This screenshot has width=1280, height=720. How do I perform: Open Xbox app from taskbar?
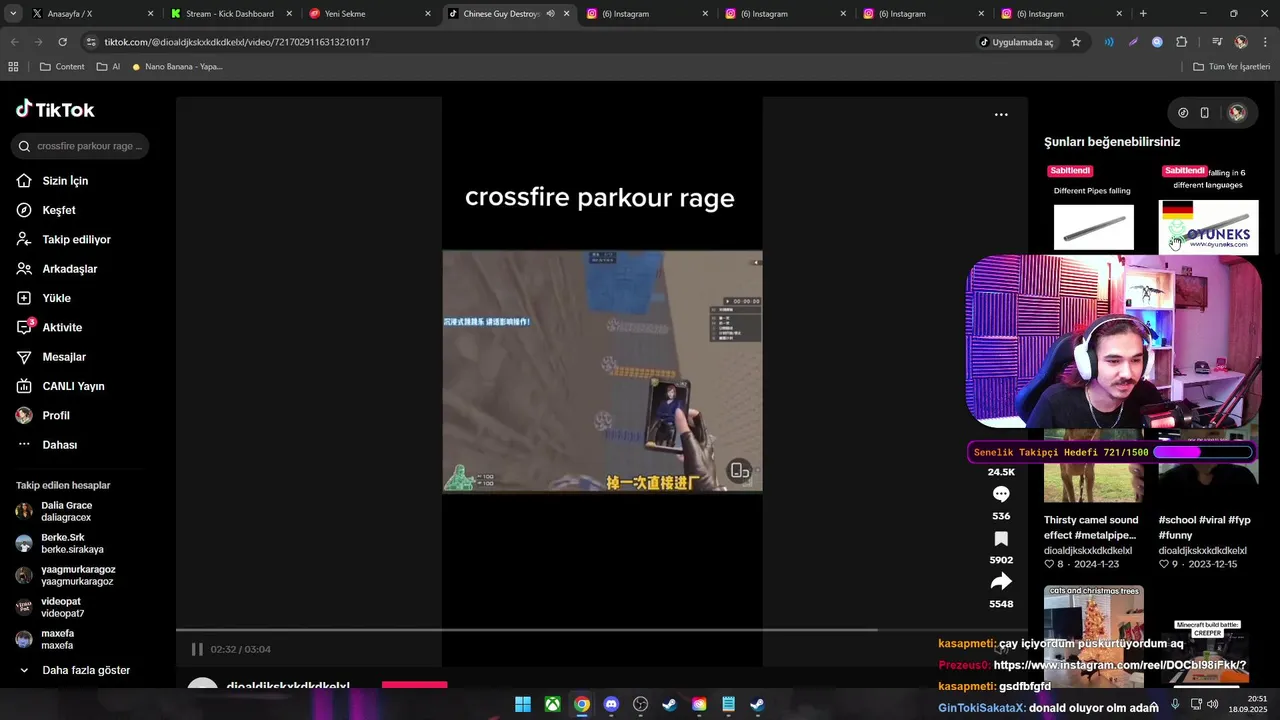click(x=552, y=704)
